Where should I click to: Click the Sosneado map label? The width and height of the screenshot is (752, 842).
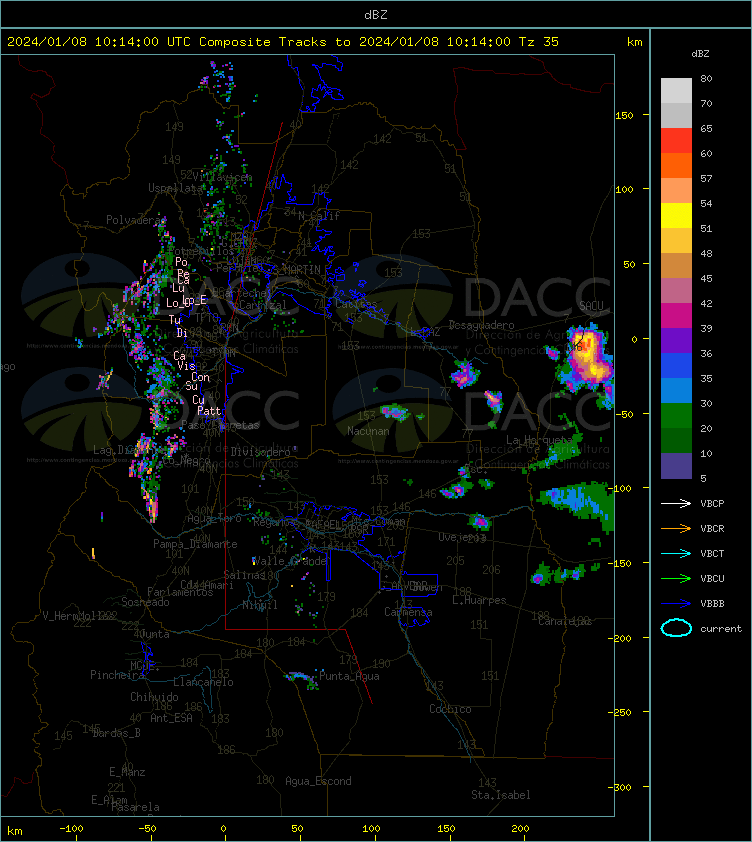pos(145,602)
